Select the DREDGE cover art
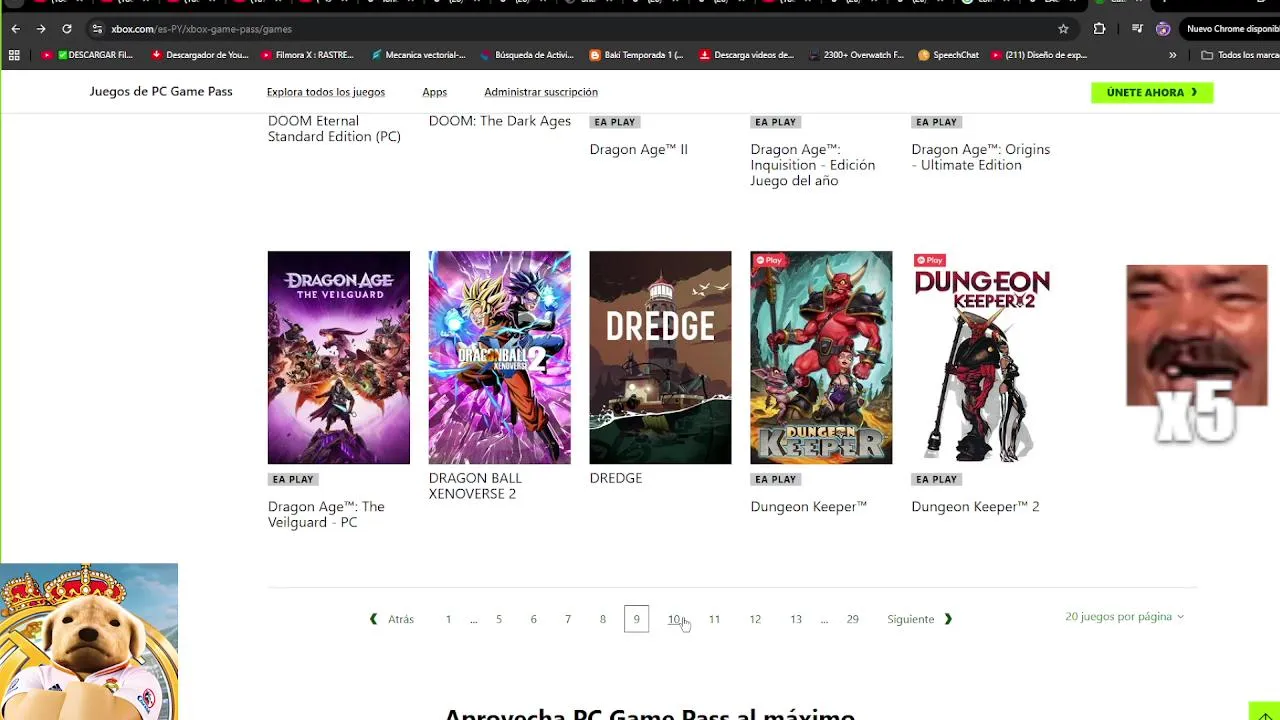The width and height of the screenshot is (1280, 720). coord(660,357)
